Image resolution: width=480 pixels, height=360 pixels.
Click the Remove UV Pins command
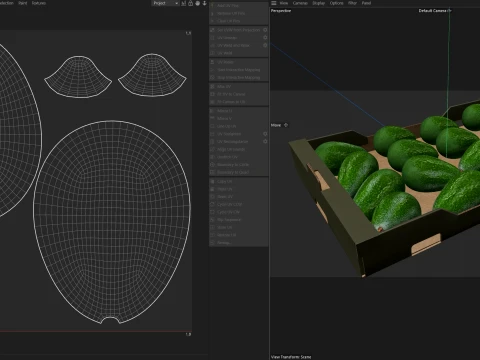point(239,13)
